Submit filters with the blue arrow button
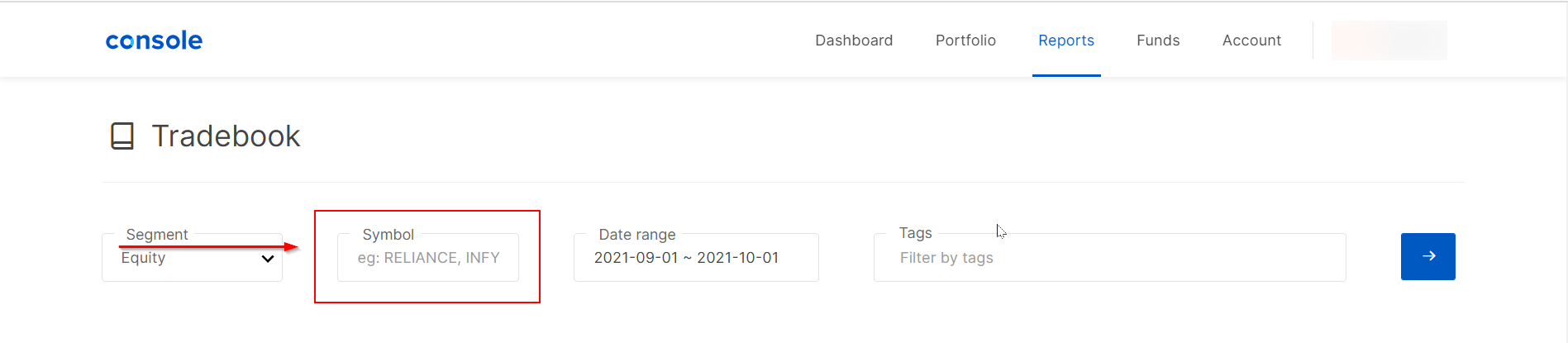The width and height of the screenshot is (1568, 343). click(x=1427, y=256)
